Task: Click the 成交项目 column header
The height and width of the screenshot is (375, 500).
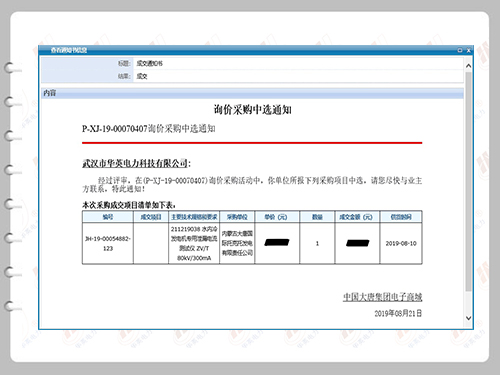Action: point(151,217)
